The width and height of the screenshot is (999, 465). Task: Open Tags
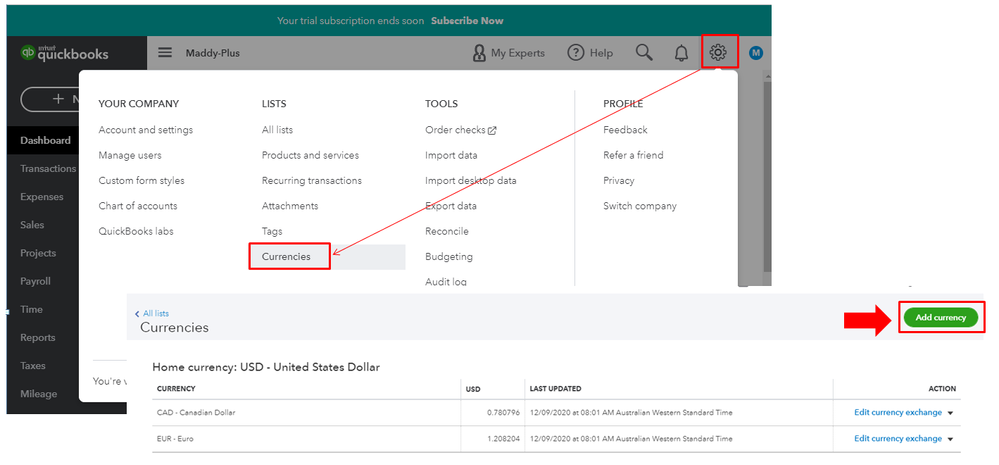pyautogui.click(x=272, y=232)
